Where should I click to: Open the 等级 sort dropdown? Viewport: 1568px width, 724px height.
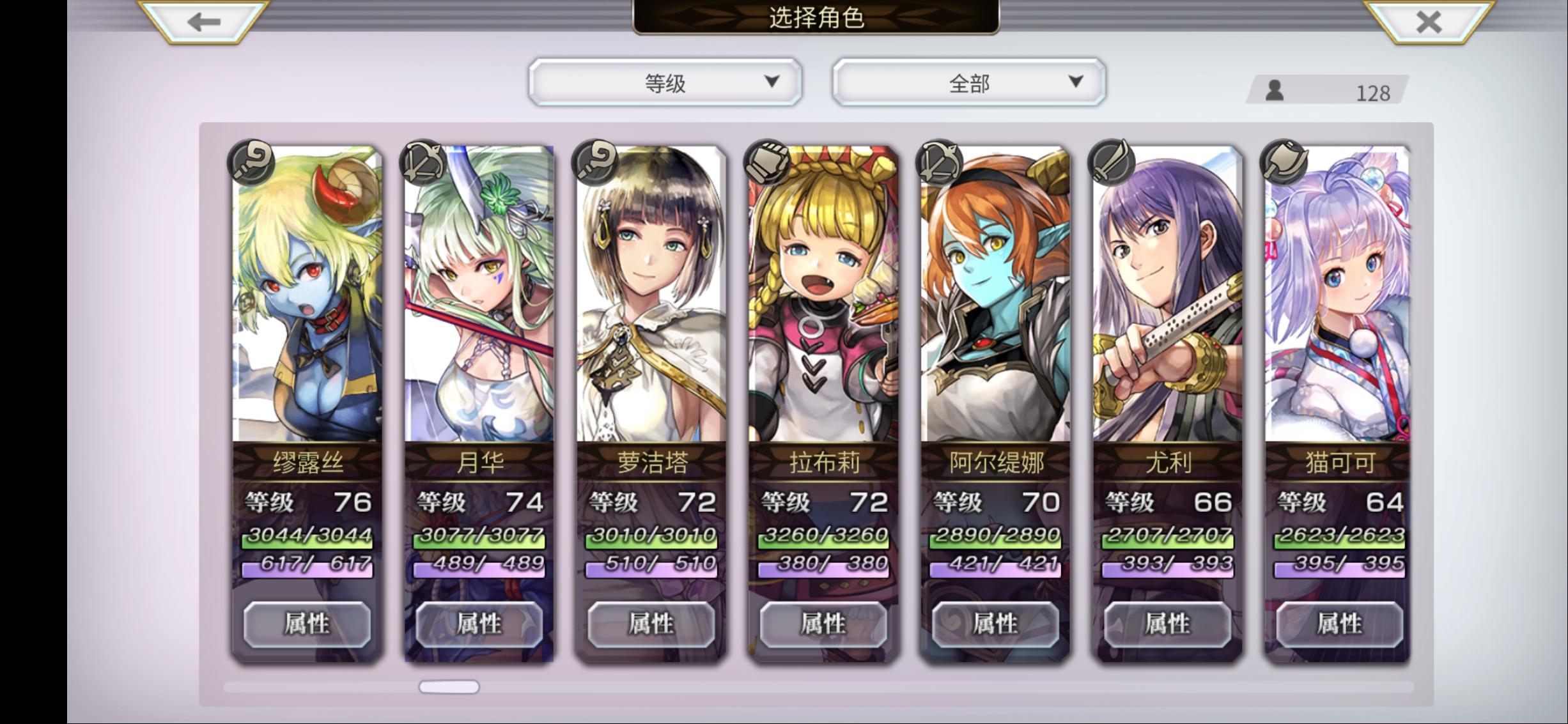pyautogui.click(x=665, y=82)
